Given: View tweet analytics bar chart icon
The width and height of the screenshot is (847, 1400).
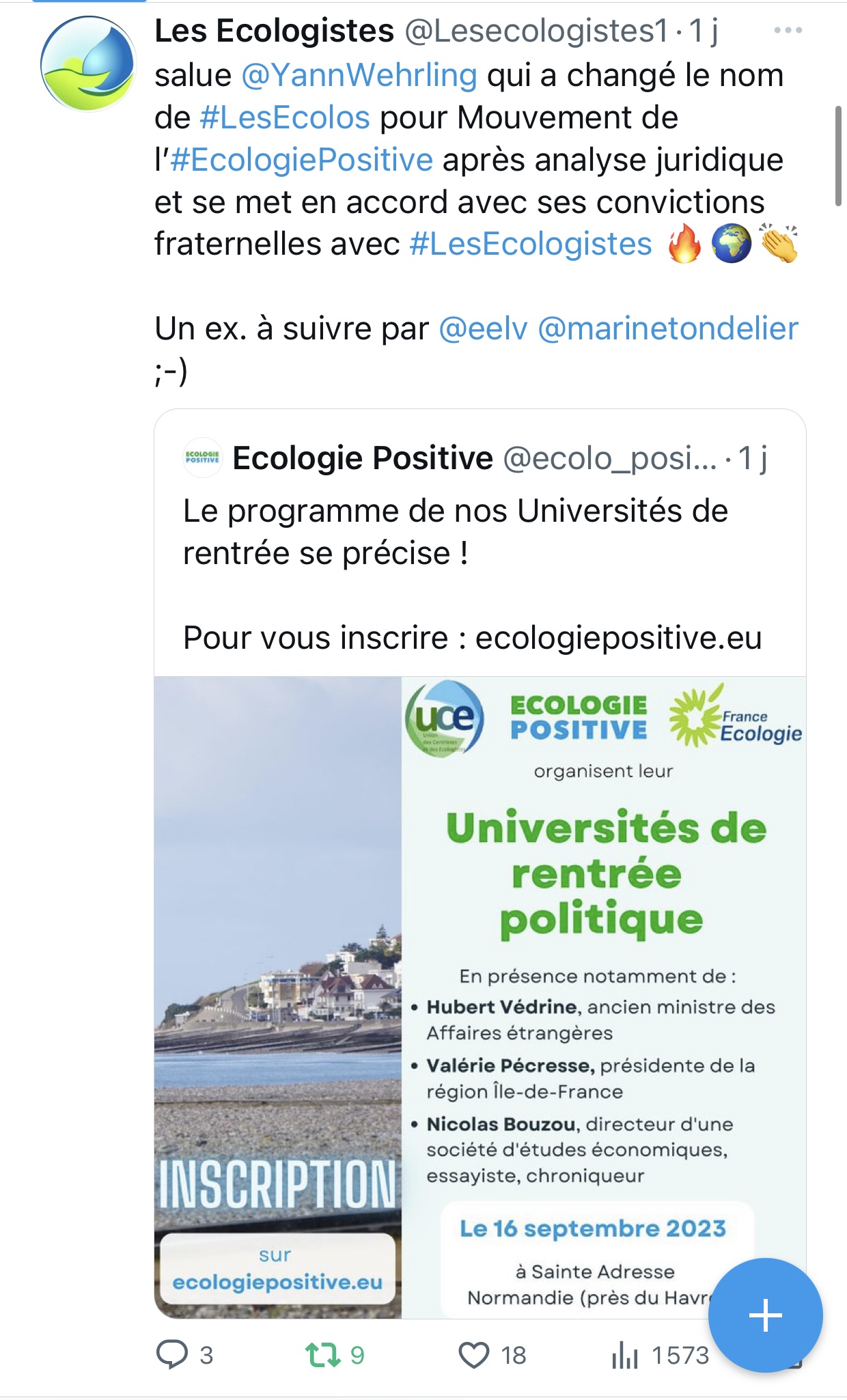Looking at the screenshot, I should pyautogui.click(x=624, y=1355).
